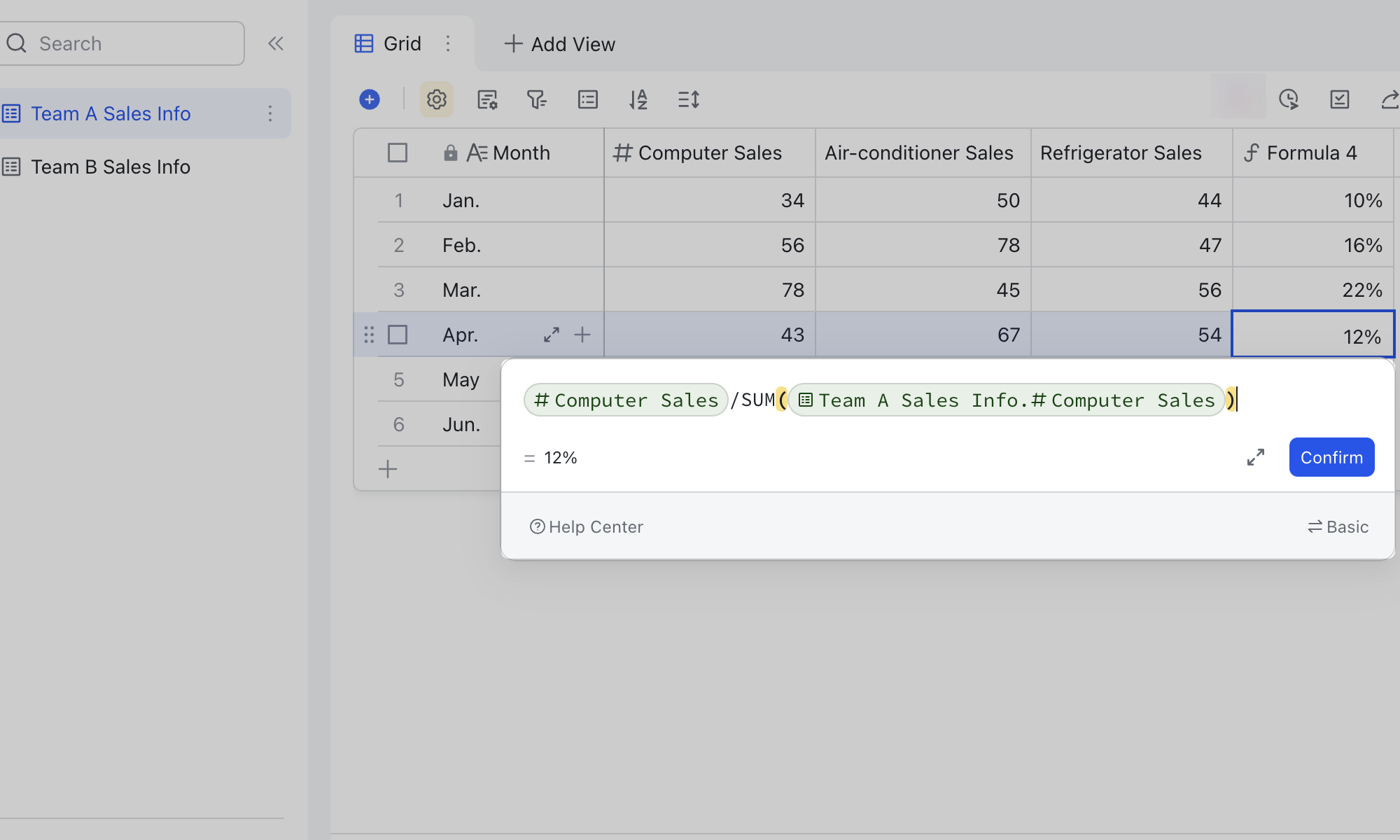Viewport: 1400px width, 840px height.
Task: Add a comment plus icon in Apr. row
Action: tap(582, 335)
